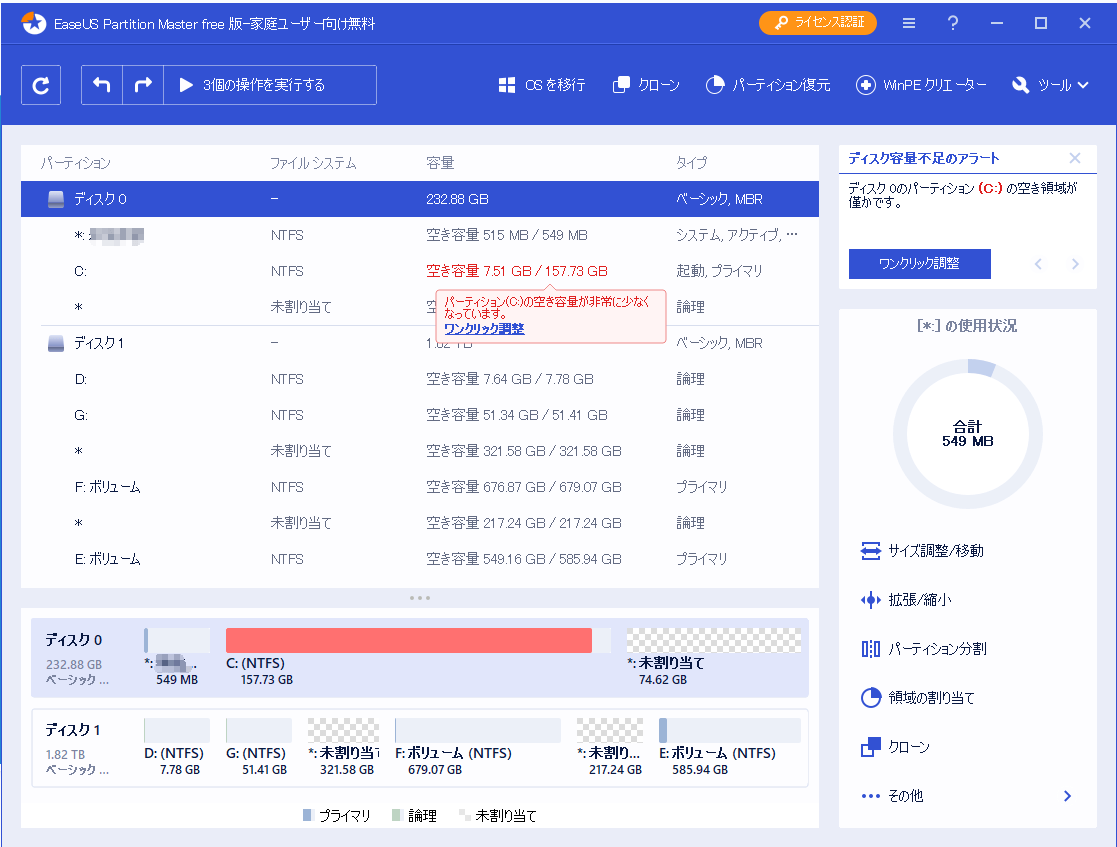Undo the last pending operation
The width and height of the screenshot is (1117, 847).
[102, 85]
